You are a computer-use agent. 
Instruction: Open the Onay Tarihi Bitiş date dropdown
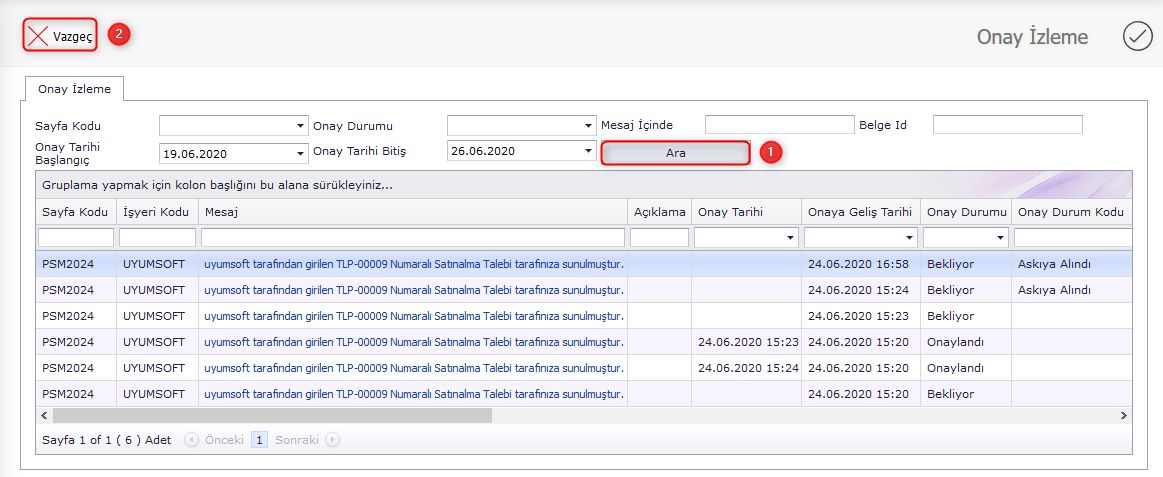[x=589, y=152]
